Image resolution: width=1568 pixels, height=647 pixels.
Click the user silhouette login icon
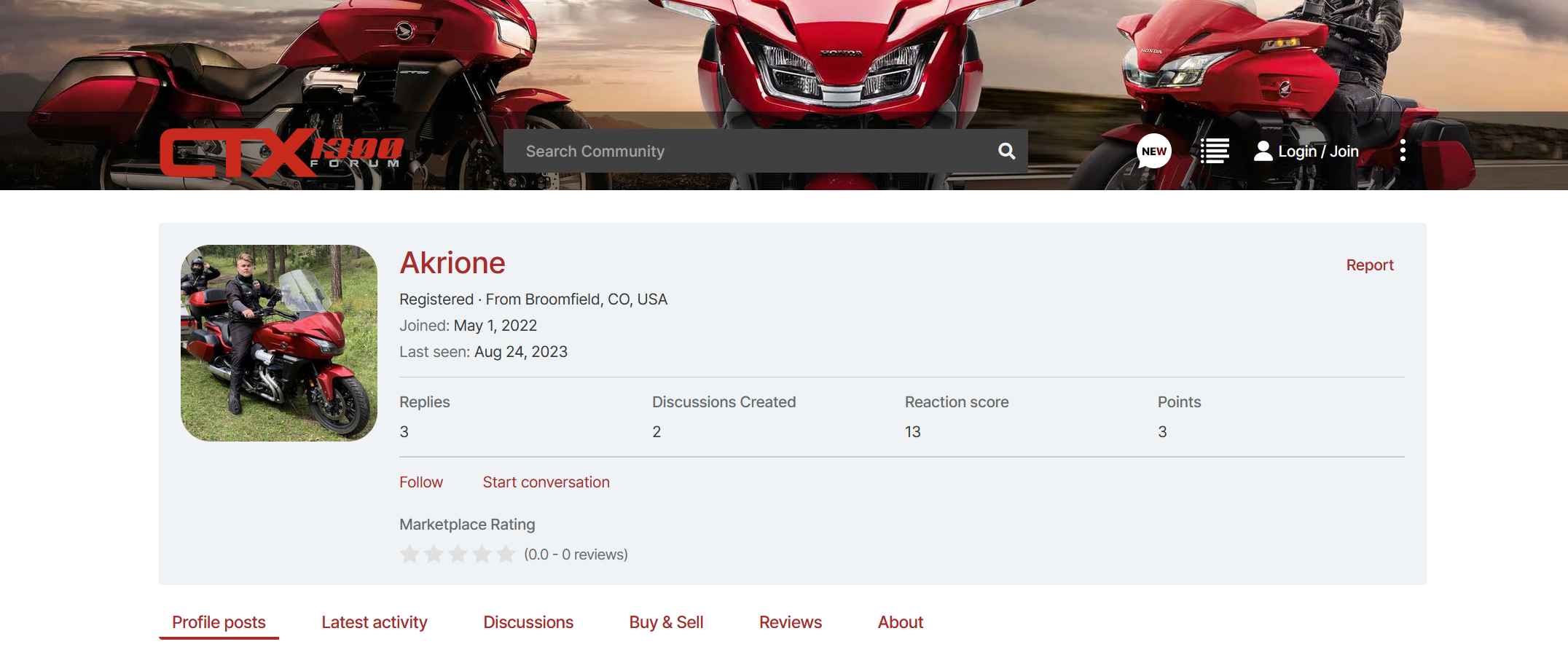click(1263, 151)
